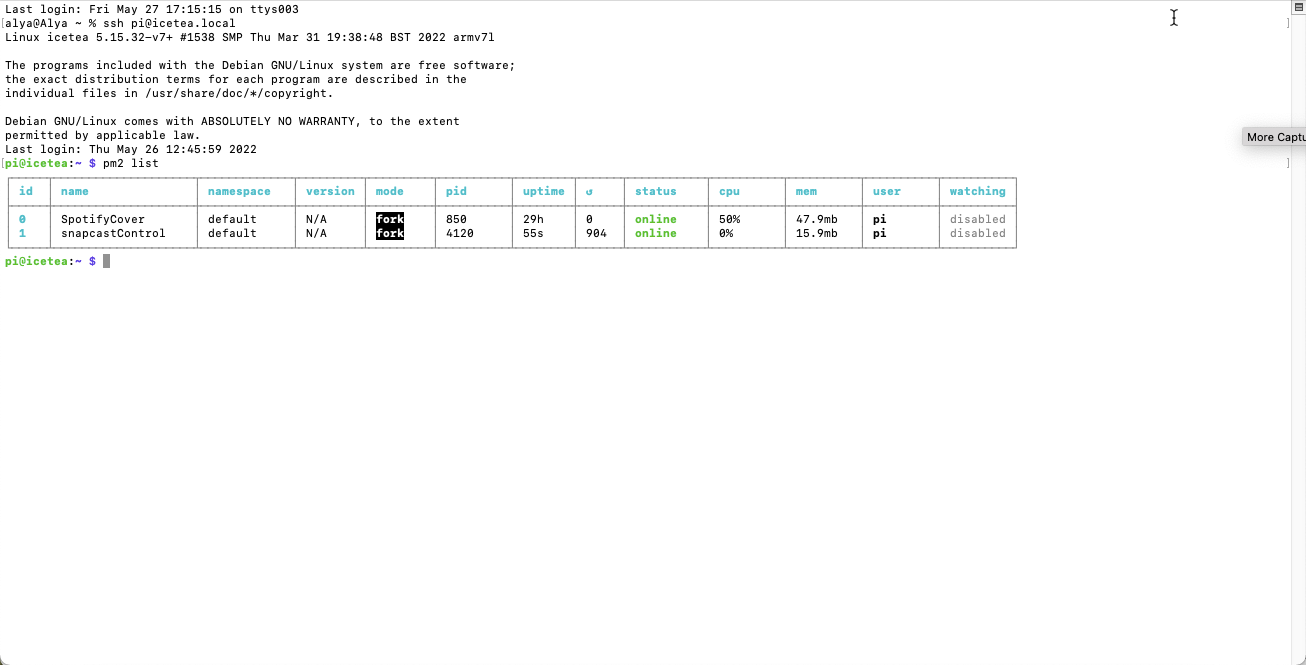Click the disabled watching entry for SpotifyCover
Screen dimensions: 1306x665
click(978, 218)
